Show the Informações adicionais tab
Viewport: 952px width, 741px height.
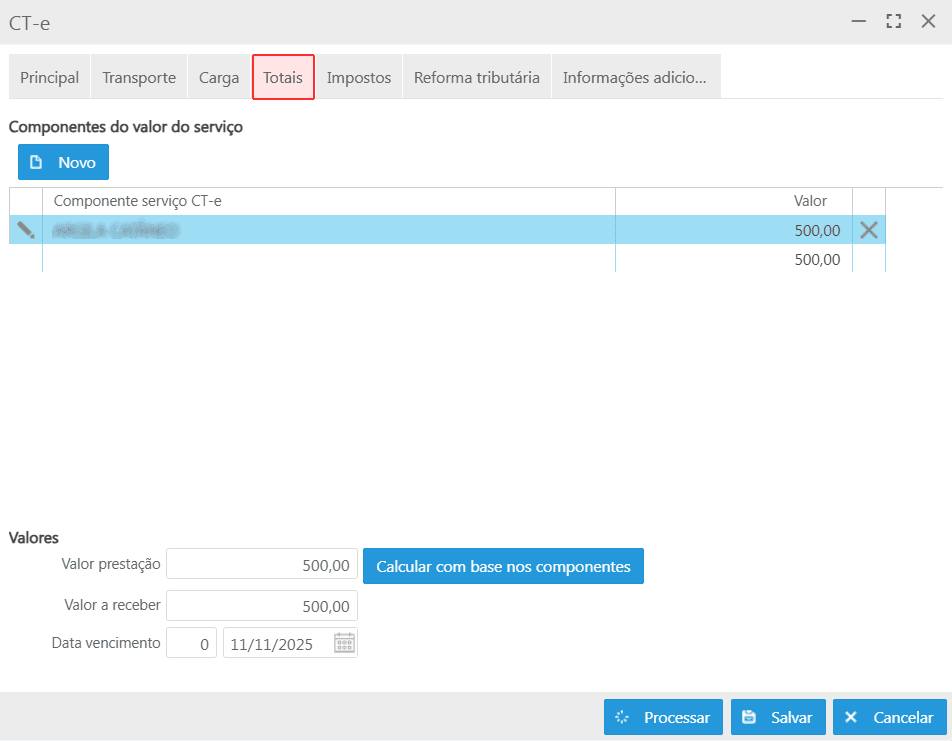(635, 77)
